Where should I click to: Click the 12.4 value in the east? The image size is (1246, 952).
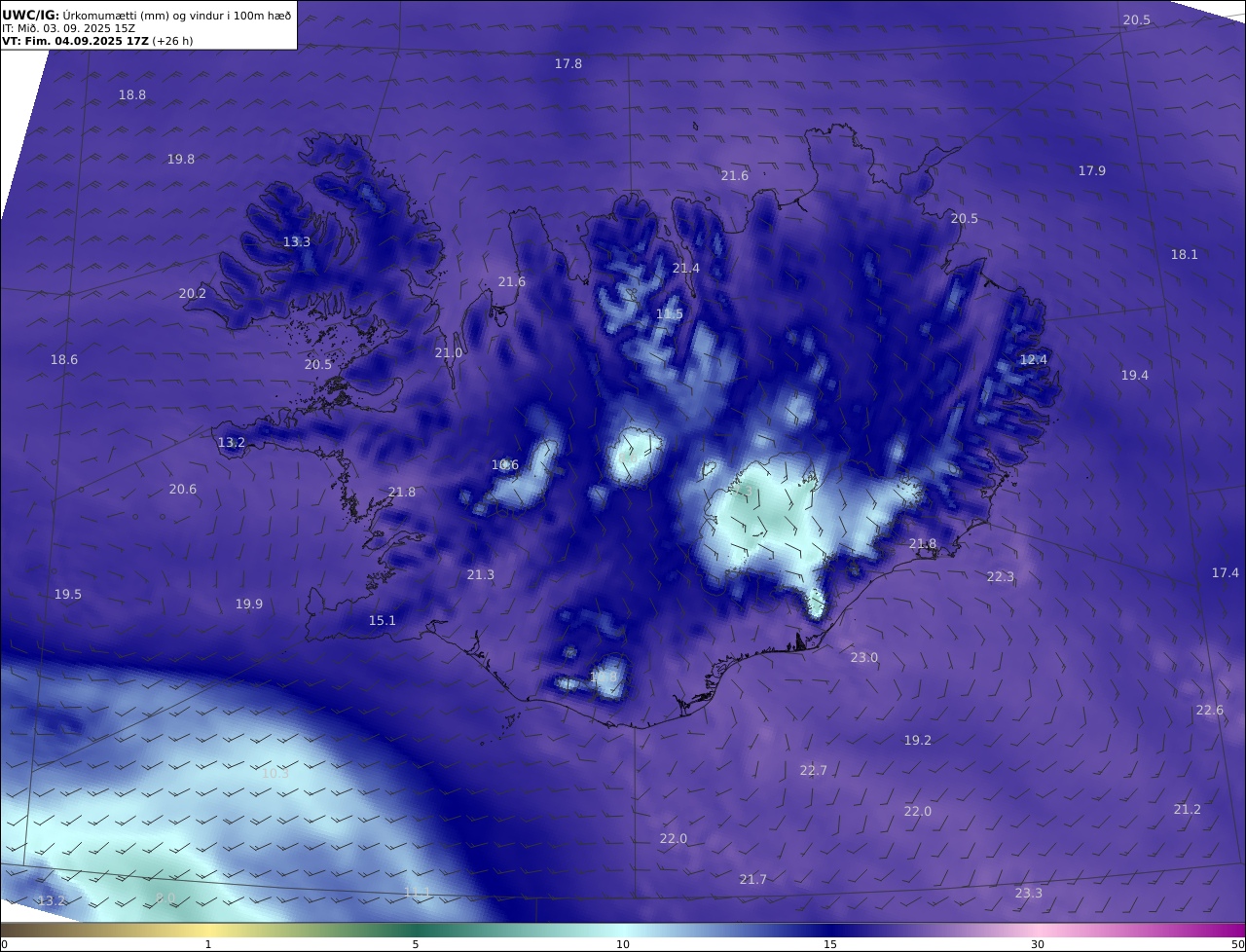(1034, 360)
